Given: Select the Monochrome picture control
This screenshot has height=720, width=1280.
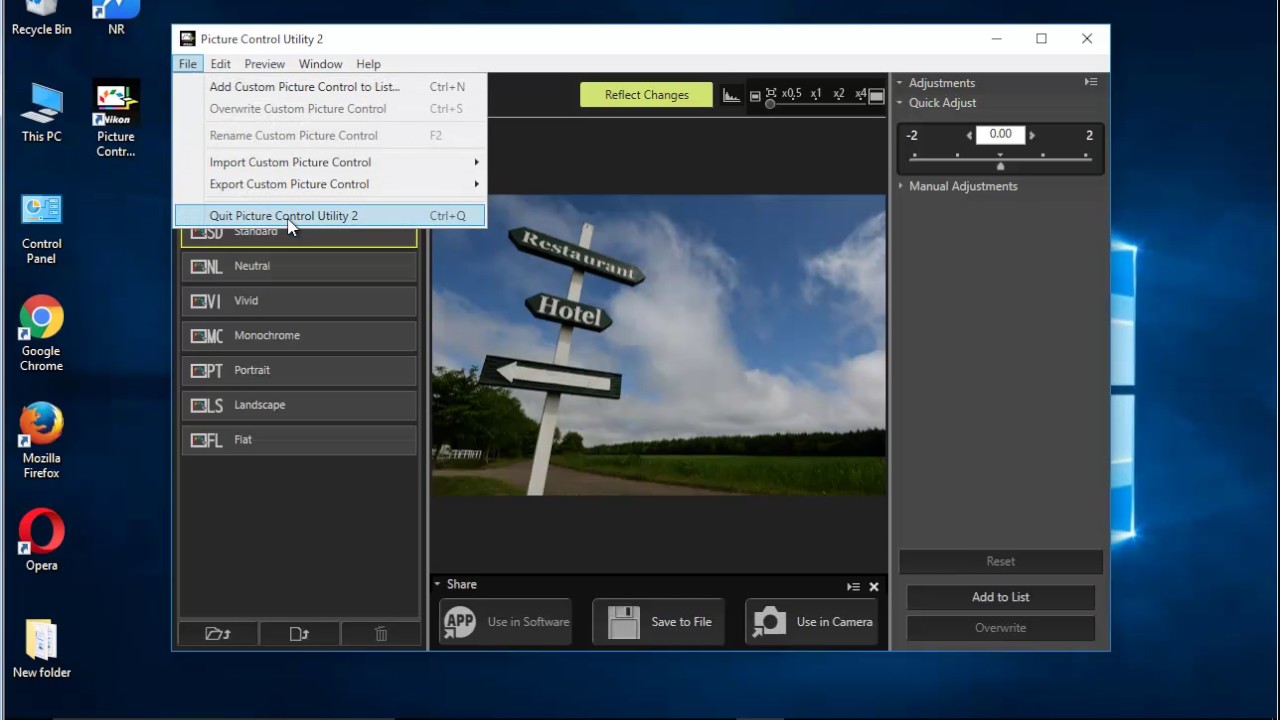Looking at the screenshot, I should [x=299, y=335].
